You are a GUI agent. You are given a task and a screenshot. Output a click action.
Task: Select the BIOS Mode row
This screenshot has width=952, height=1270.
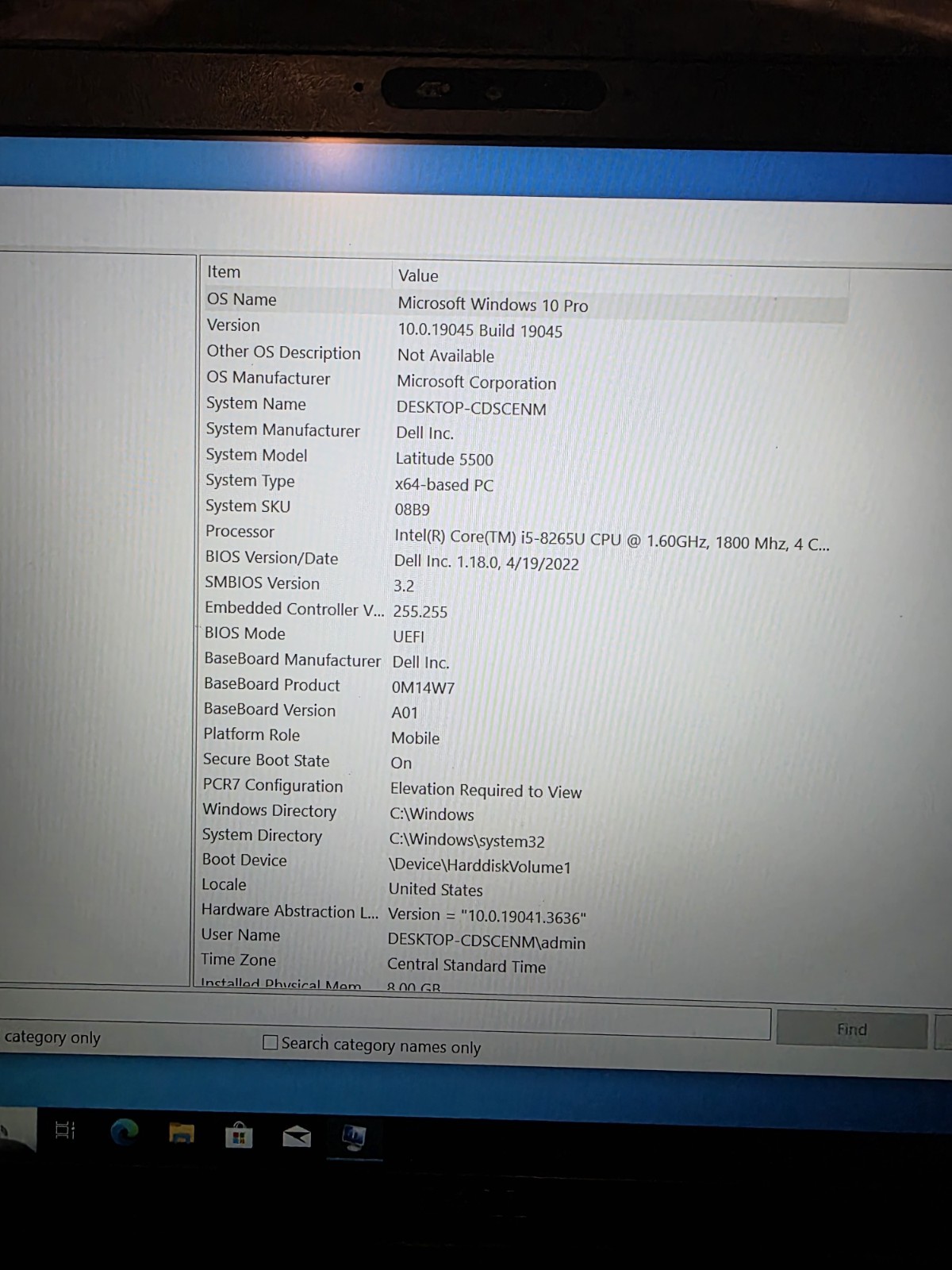click(x=525, y=635)
